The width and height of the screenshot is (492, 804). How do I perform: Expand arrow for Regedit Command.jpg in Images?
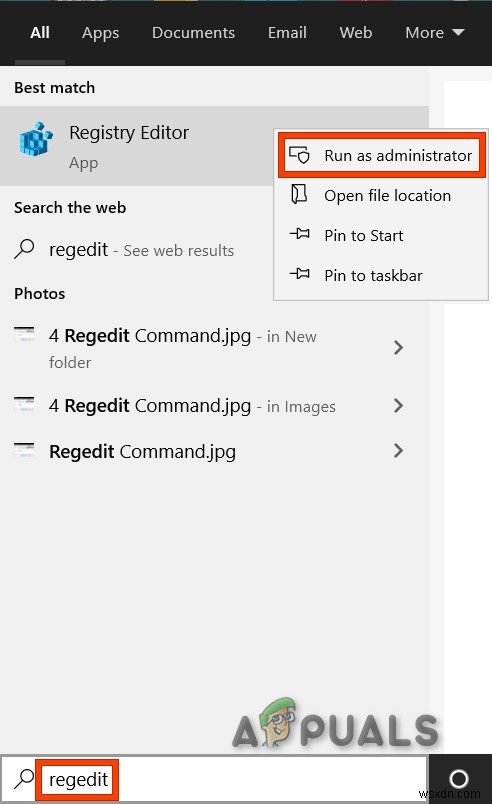(x=398, y=406)
